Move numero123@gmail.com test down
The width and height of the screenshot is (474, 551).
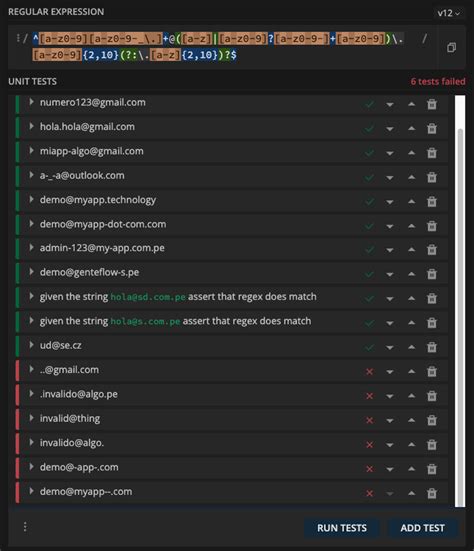click(390, 105)
